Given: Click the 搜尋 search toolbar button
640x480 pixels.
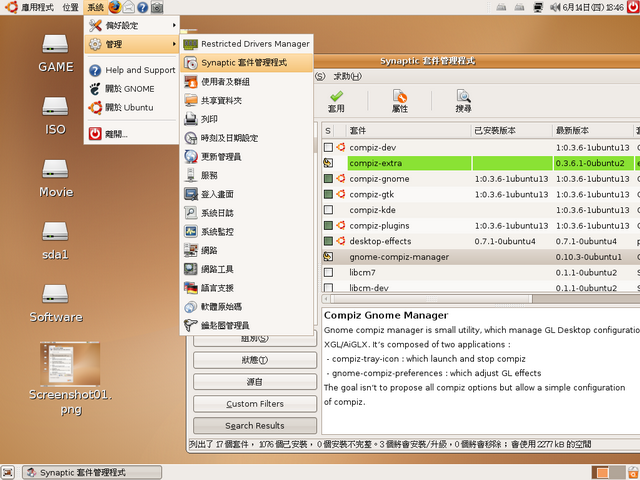Looking at the screenshot, I should (463, 101).
